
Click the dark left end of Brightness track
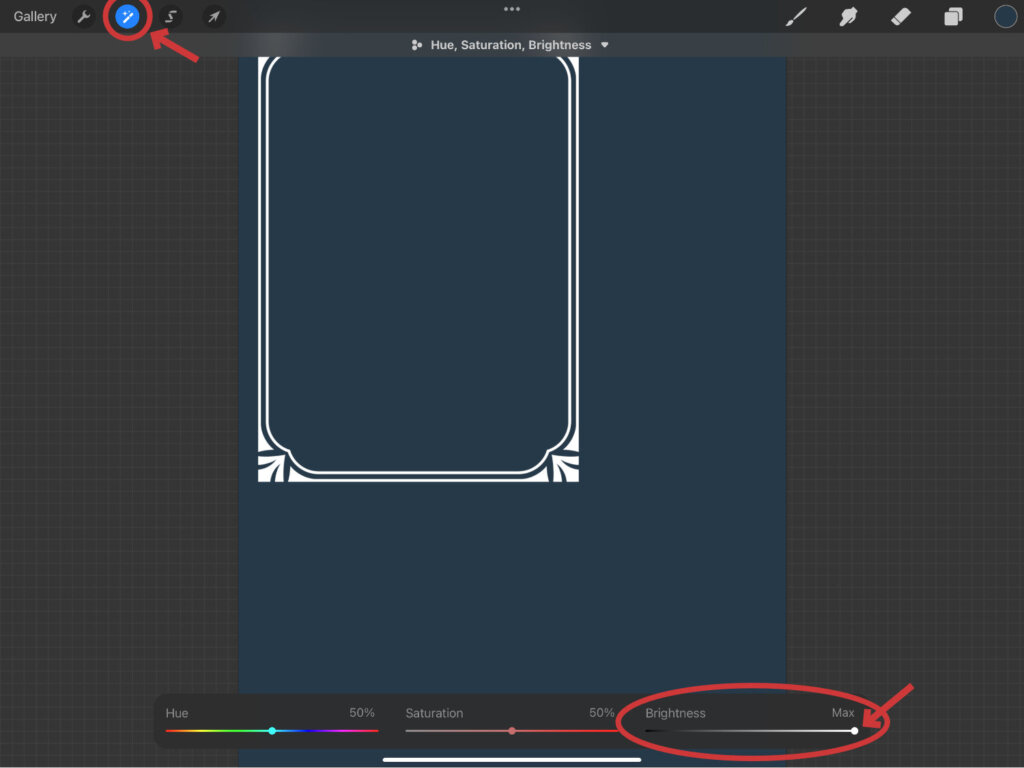652,731
